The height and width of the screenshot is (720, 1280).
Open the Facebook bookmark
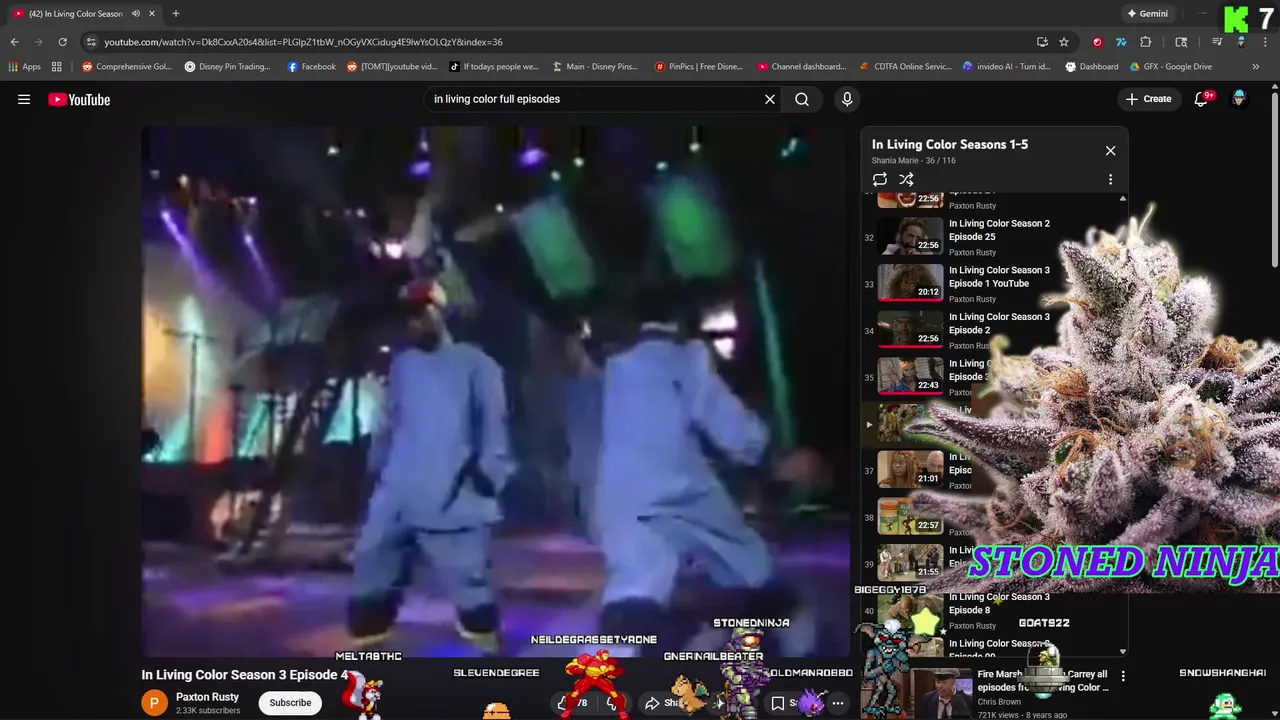coord(311,67)
